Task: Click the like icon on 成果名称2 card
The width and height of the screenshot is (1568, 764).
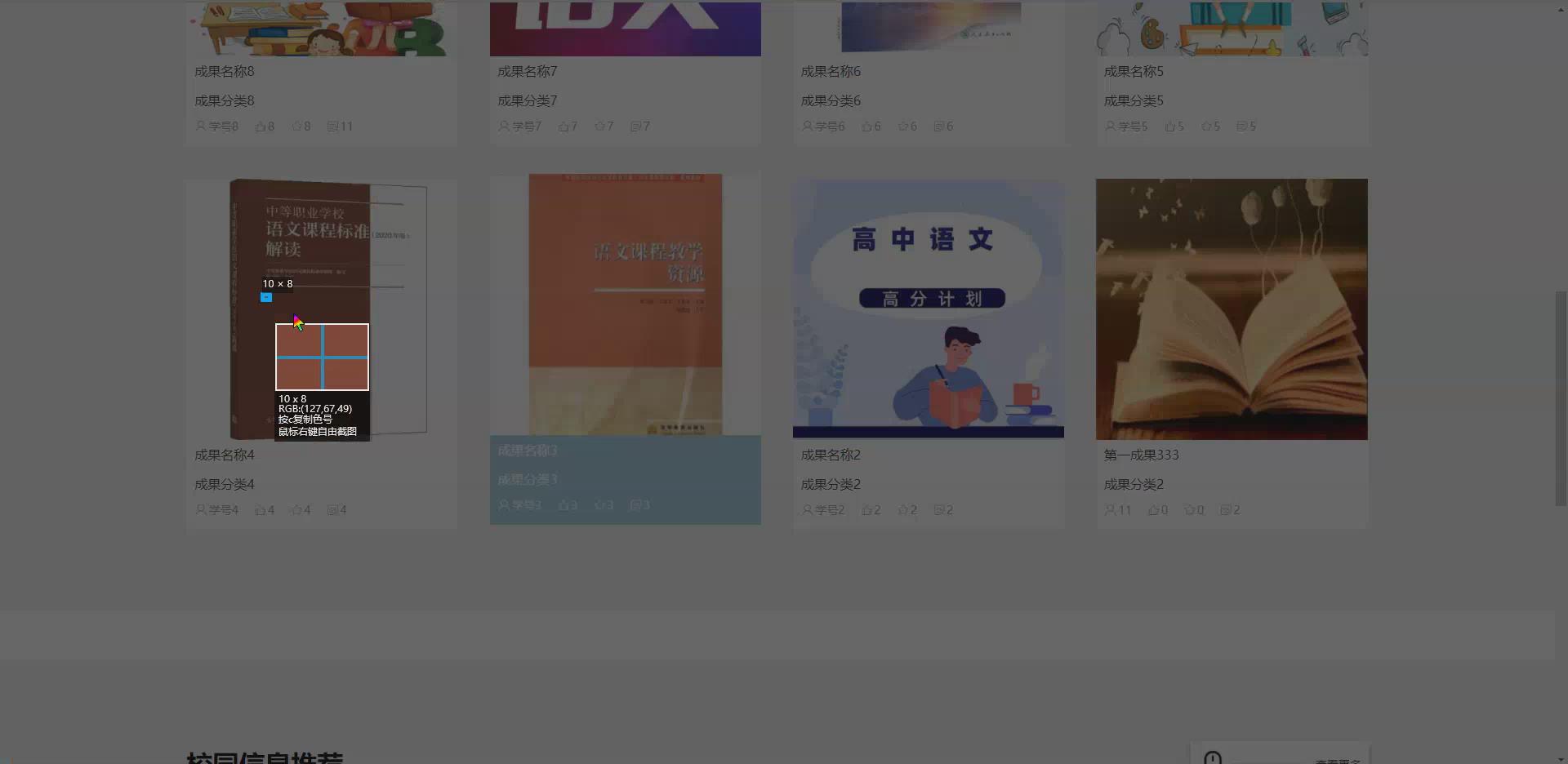Action: pyautogui.click(x=866, y=509)
